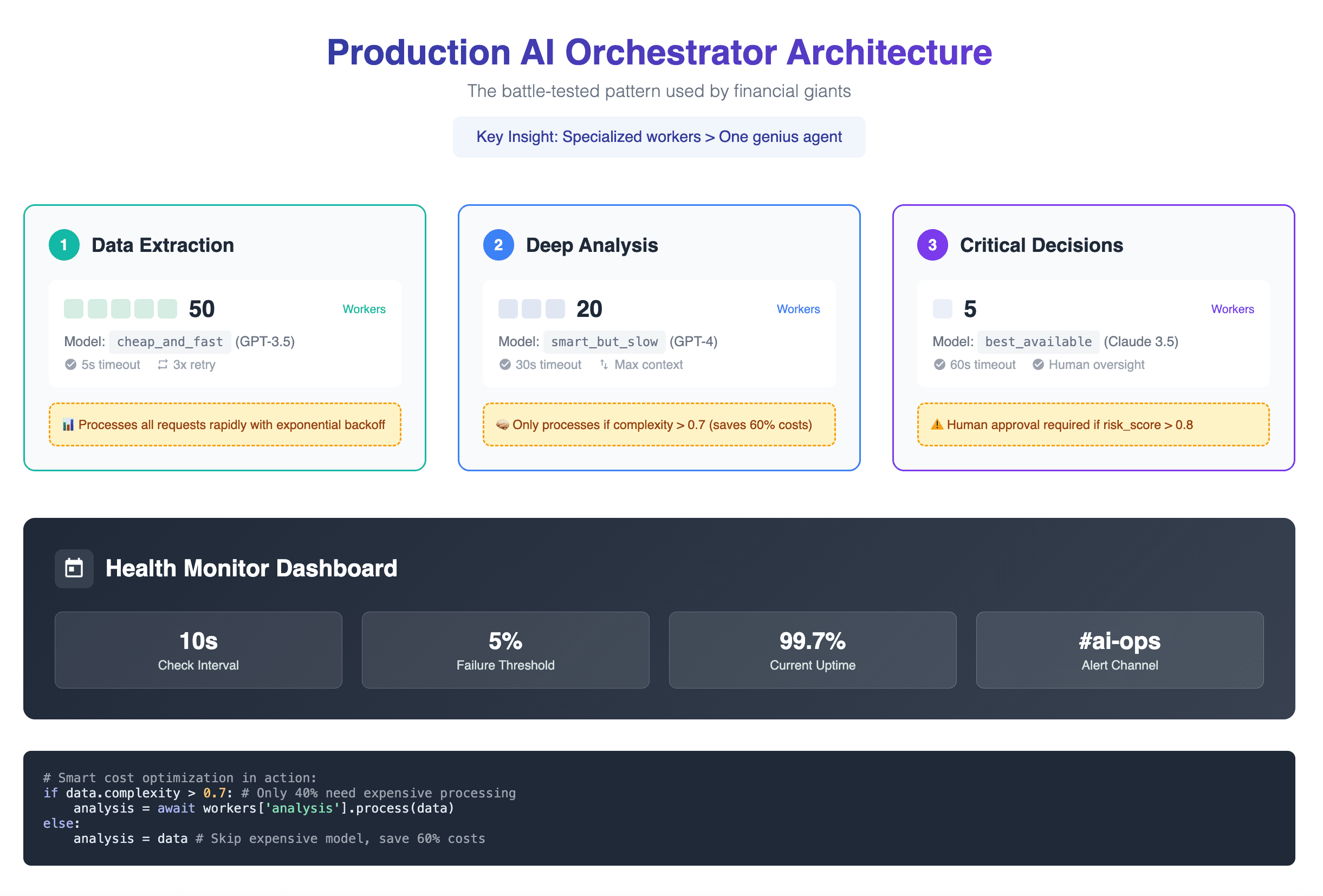The image size is (1323, 896).
Task: Click the (GPT-4) model text
Action: [x=694, y=342]
